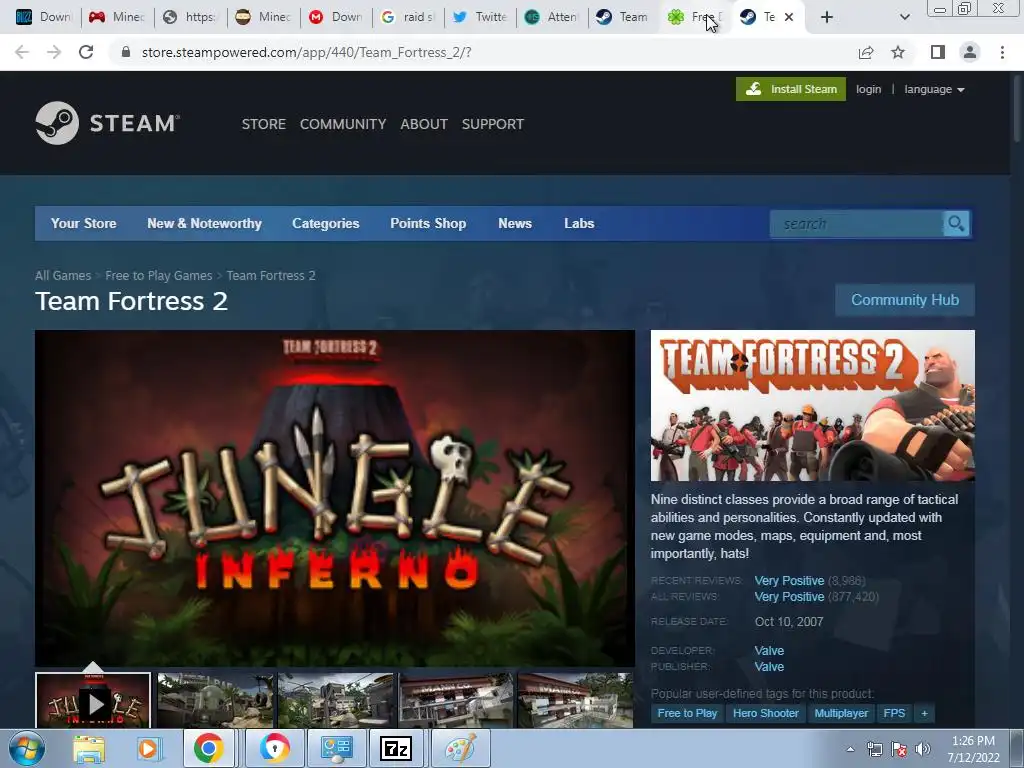The width and height of the screenshot is (1024, 768).
Task: Expand more tags with the plus button
Action: point(924,713)
